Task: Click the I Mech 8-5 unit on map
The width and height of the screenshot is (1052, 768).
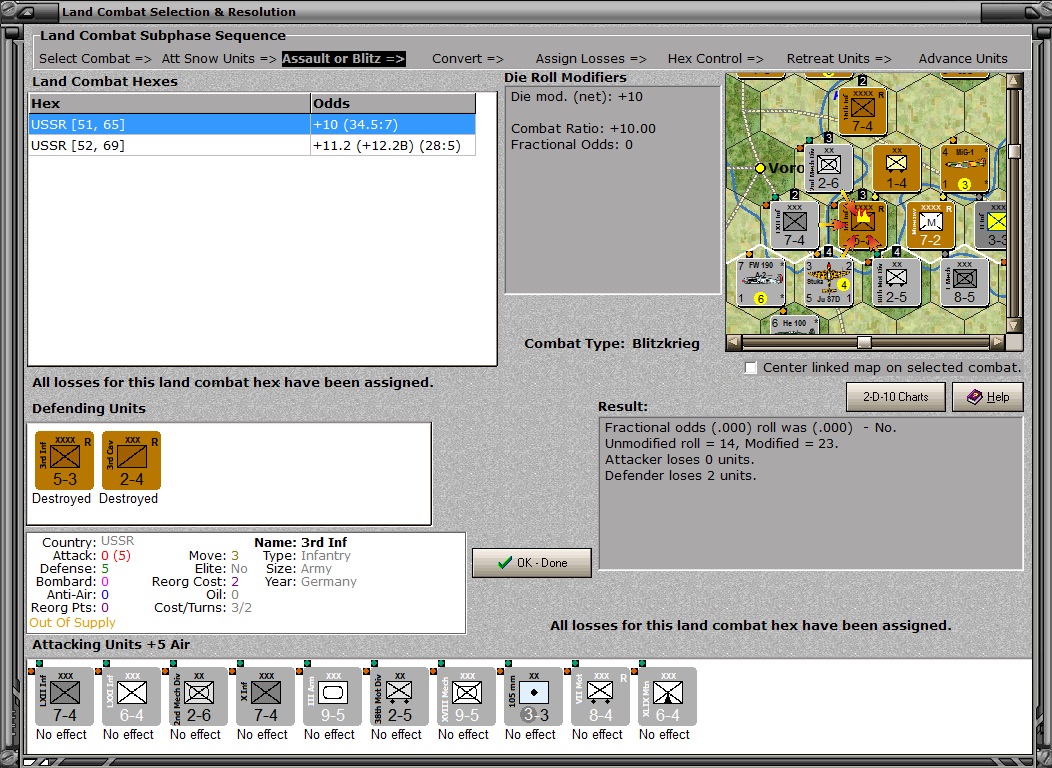Action: click(x=964, y=282)
